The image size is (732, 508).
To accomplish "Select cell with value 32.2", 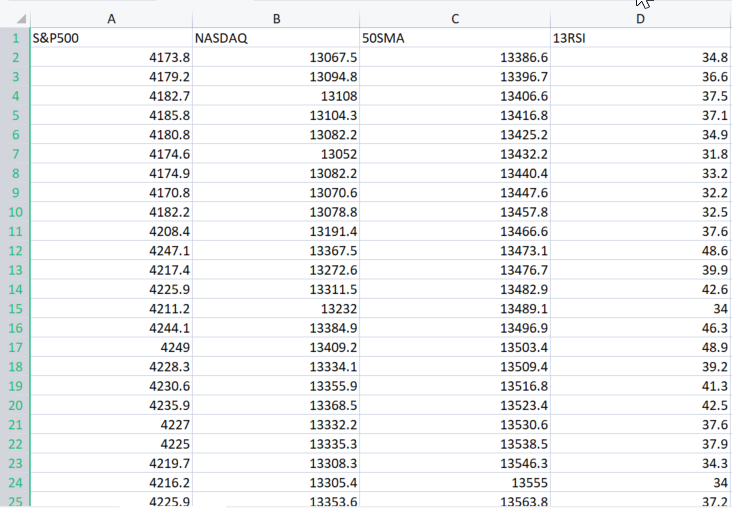I will (x=641, y=193).
